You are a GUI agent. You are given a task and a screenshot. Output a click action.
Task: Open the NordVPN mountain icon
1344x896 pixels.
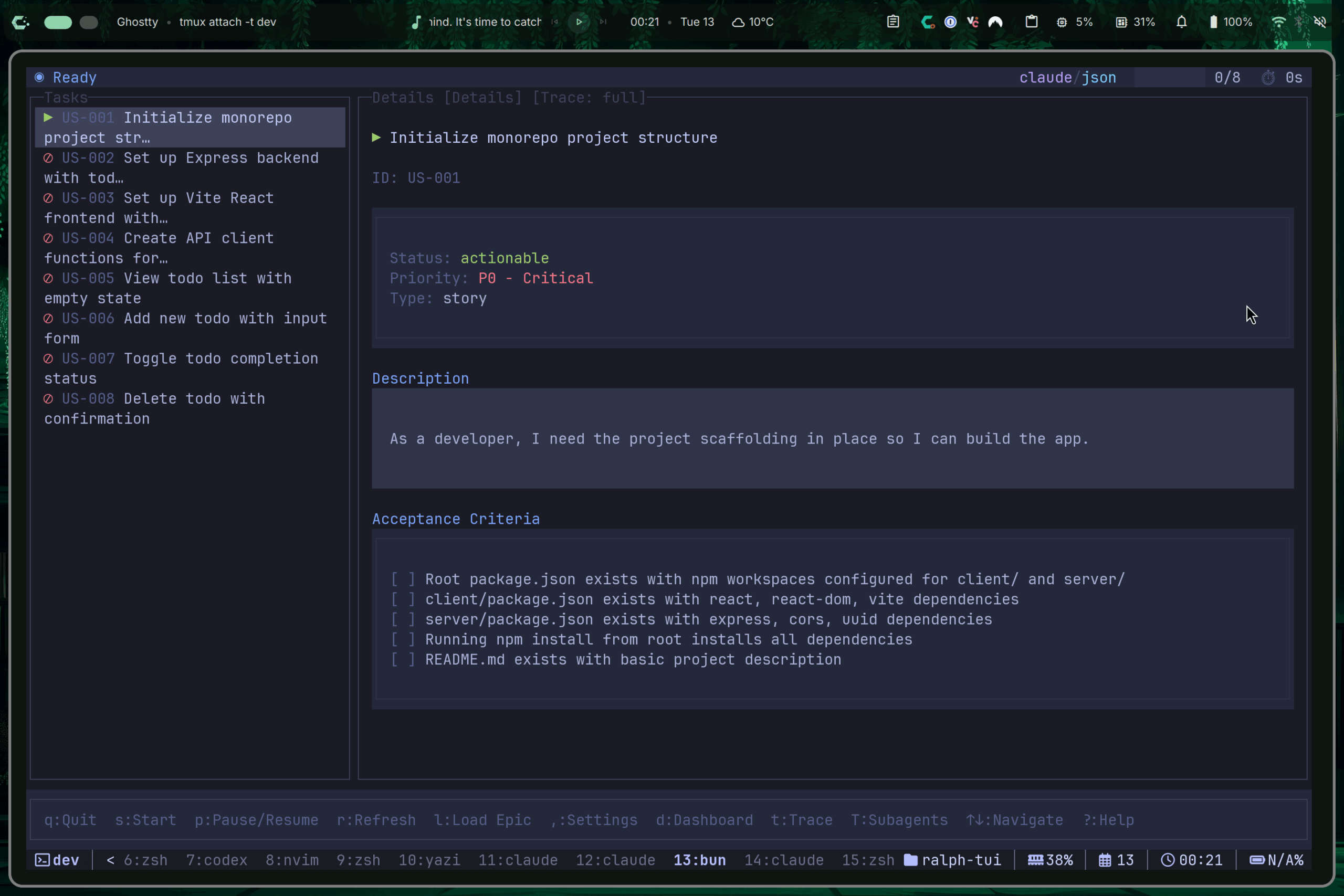(x=995, y=22)
